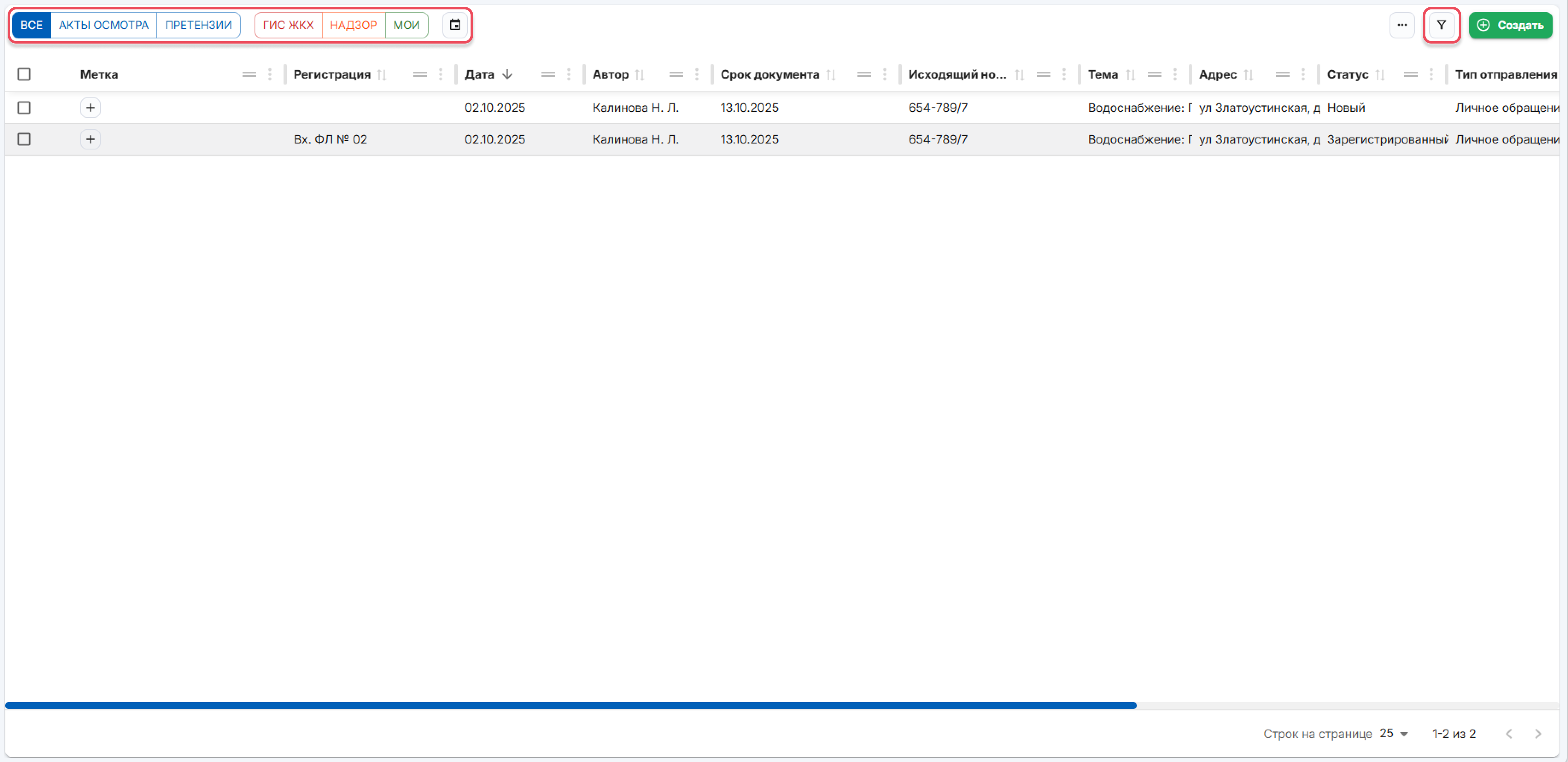Expand the first row plus button
This screenshot has height=762, width=1568.
90,108
